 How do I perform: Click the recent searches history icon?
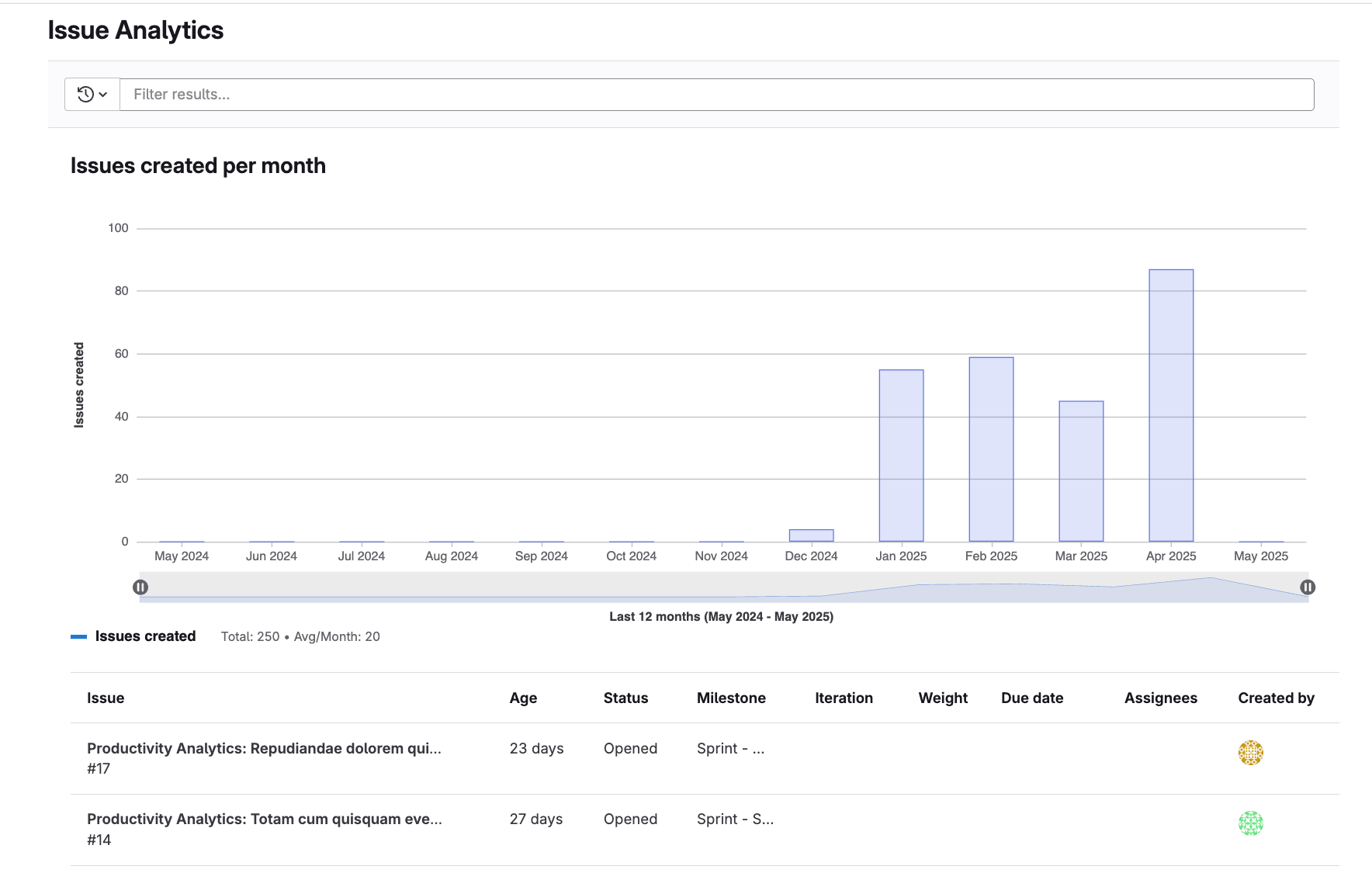pyautogui.click(x=85, y=94)
